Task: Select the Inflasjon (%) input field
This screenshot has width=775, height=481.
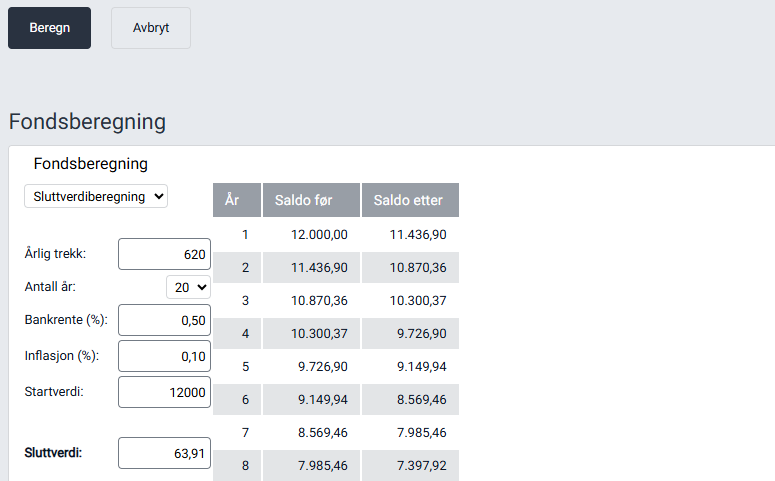Action: click(x=164, y=356)
